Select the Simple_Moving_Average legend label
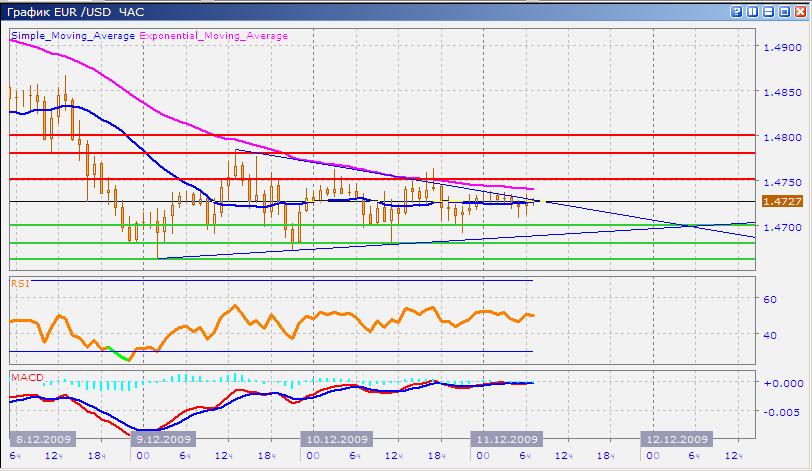Viewport: 812px width, 471px height. [x=73, y=36]
